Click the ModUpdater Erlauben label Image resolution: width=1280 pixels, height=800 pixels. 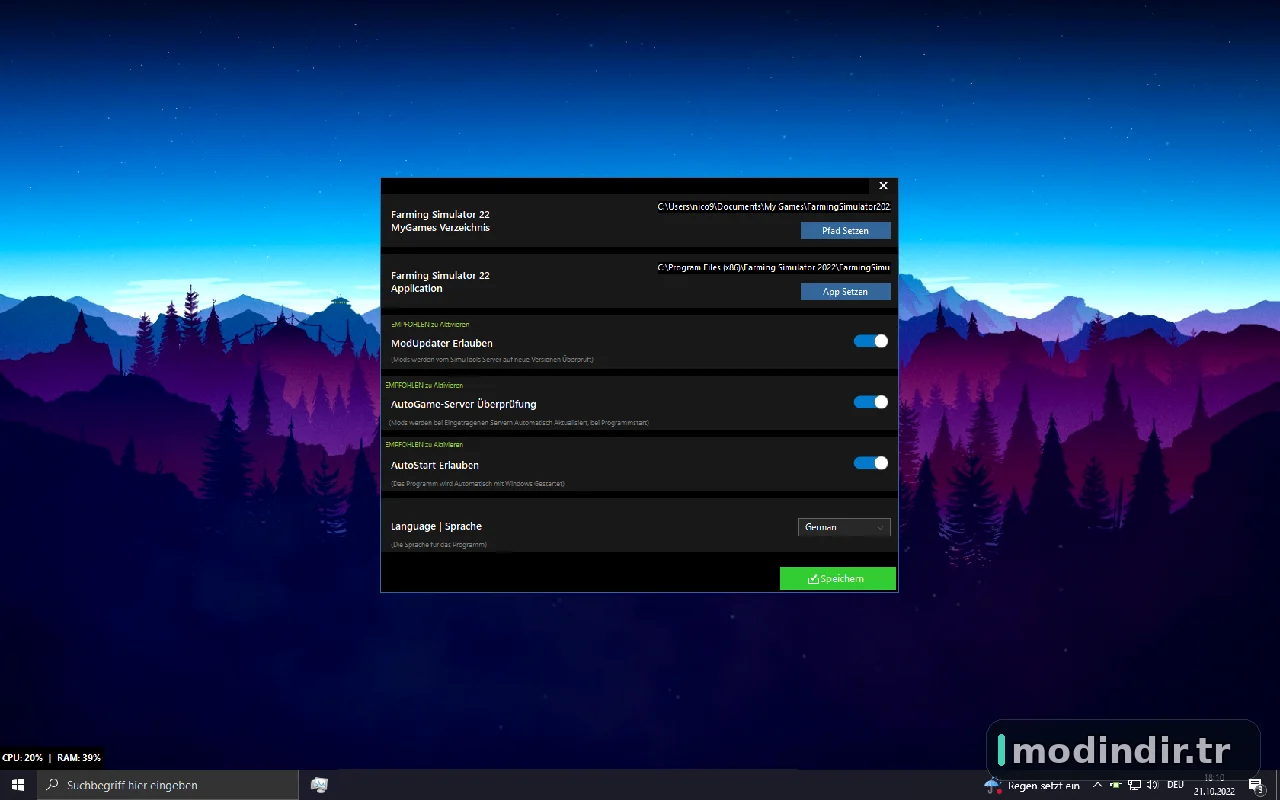tap(442, 344)
